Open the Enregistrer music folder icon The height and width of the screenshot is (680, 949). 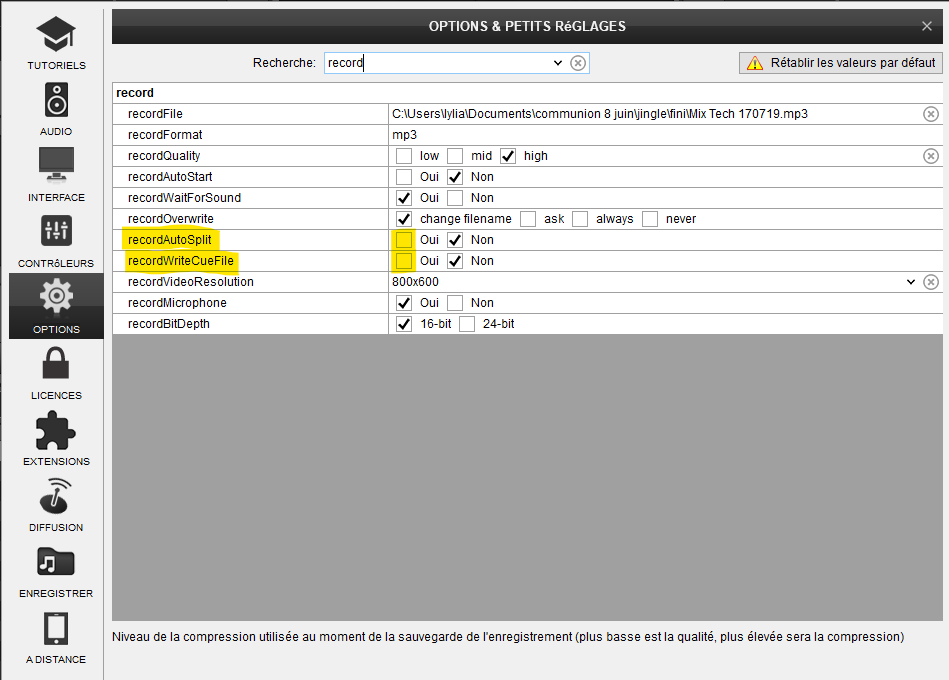pyautogui.click(x=56, y=562)
